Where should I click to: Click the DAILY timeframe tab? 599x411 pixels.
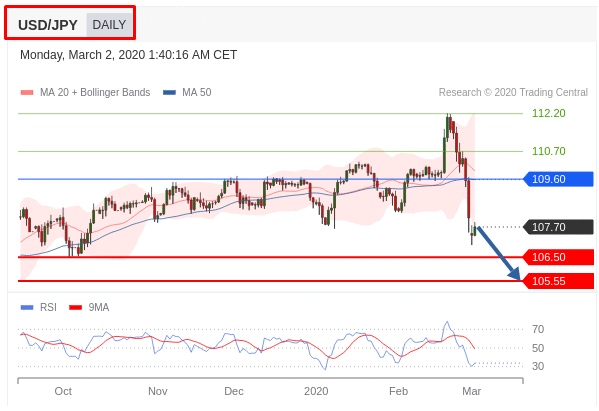click(x=109, y=25)
